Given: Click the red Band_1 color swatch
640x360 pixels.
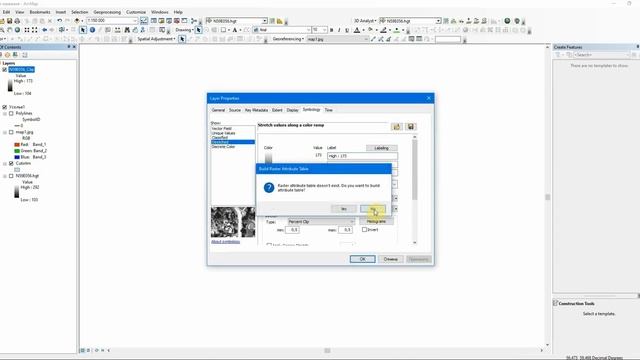Looking at the screenshot, I should [17, 144].
